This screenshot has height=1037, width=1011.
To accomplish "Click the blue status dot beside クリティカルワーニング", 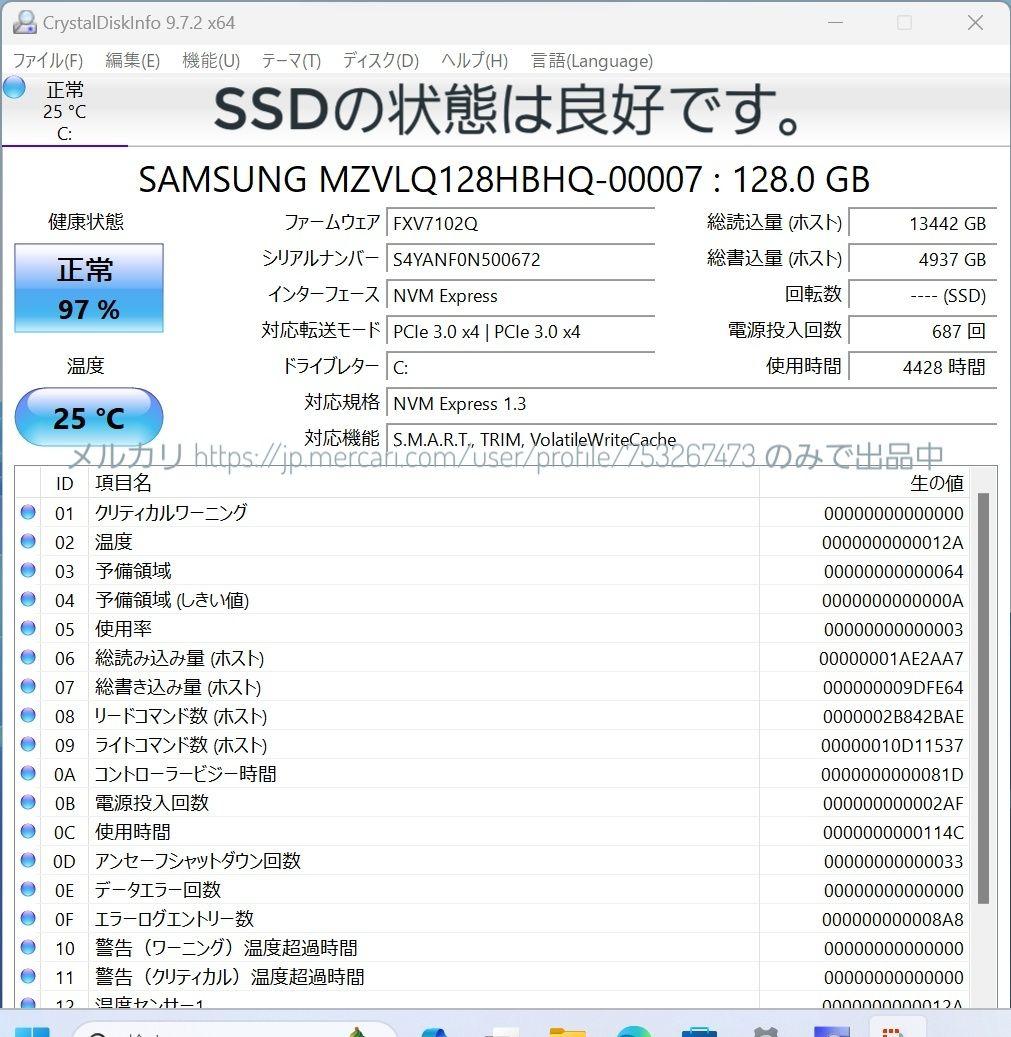I will 27,513.
